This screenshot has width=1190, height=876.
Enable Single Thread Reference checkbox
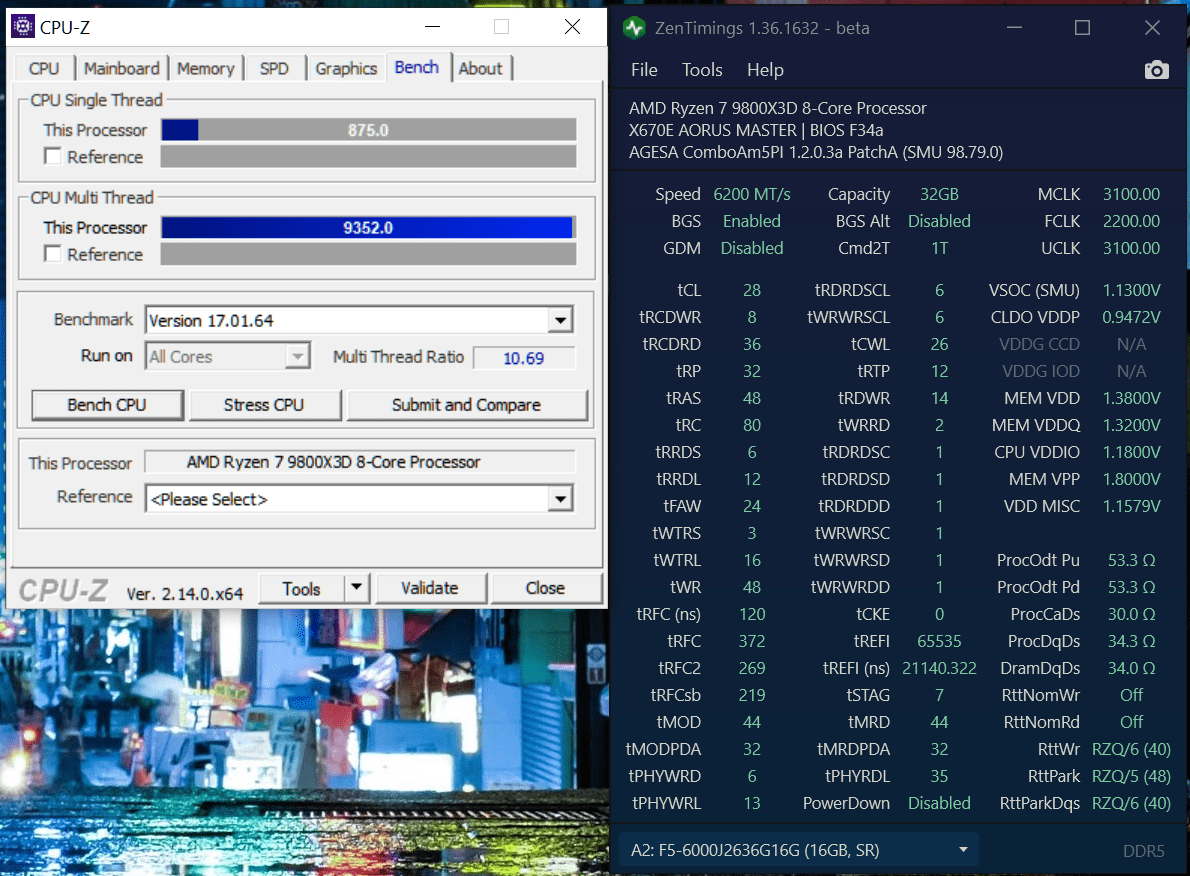[53, 157]
